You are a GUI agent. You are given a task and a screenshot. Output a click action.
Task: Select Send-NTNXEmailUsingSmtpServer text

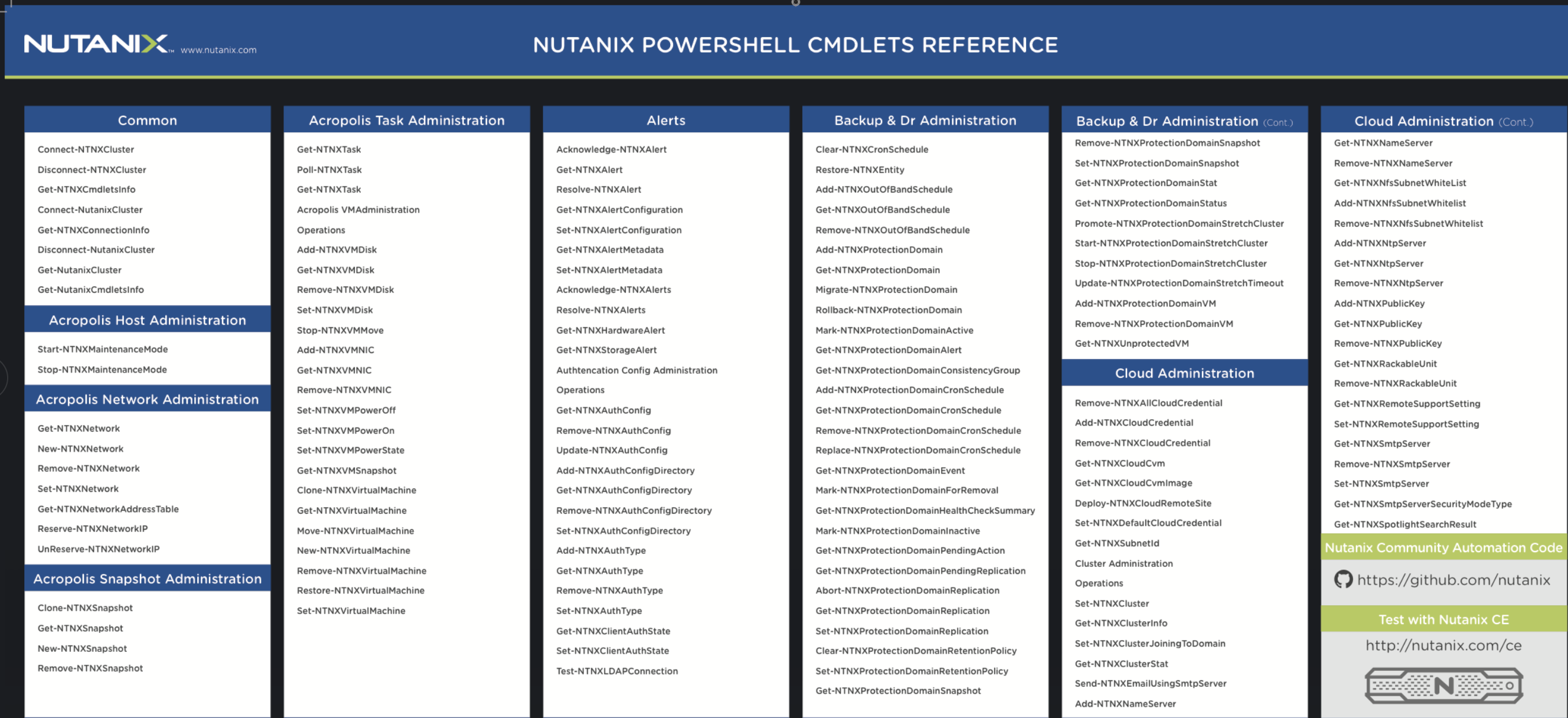tap(1151, 683)
